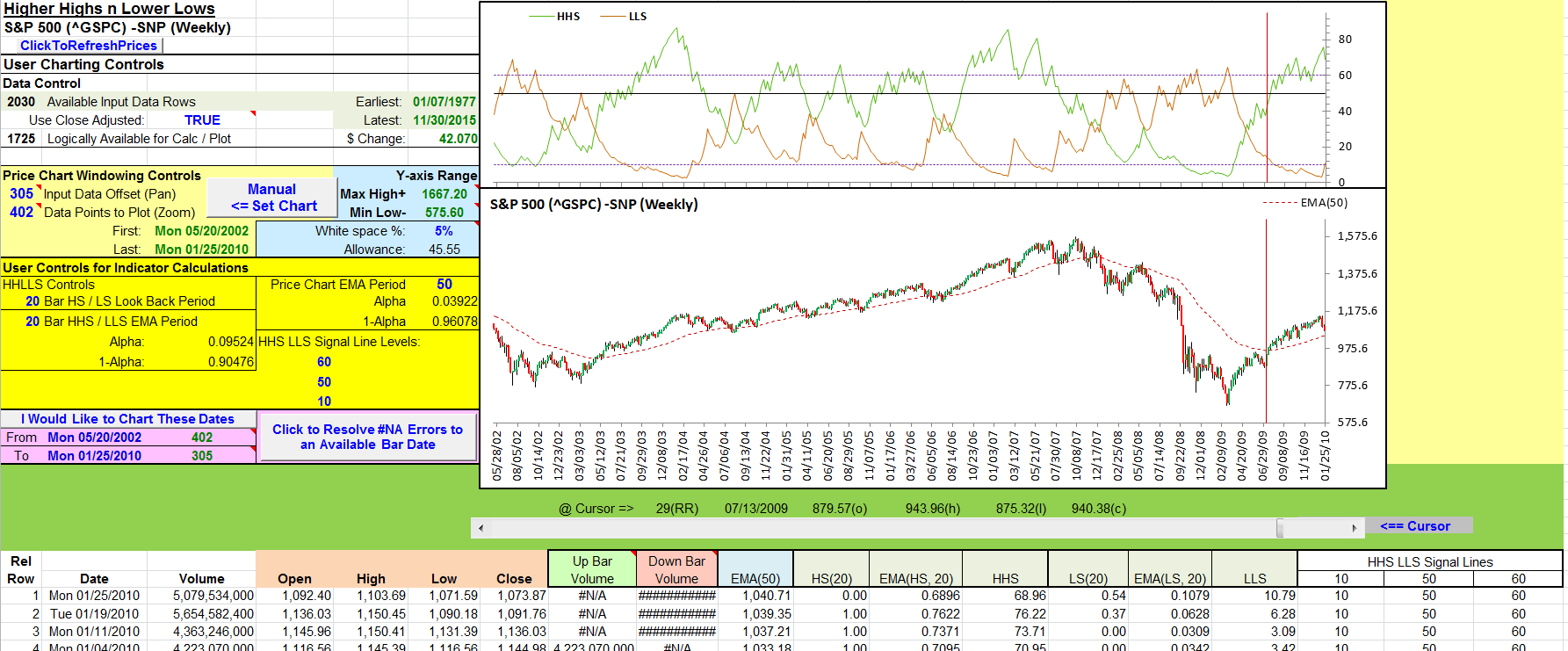Select the signal line level 60 cell
Screen dimensions: 1568x651
tap(324, 362)
